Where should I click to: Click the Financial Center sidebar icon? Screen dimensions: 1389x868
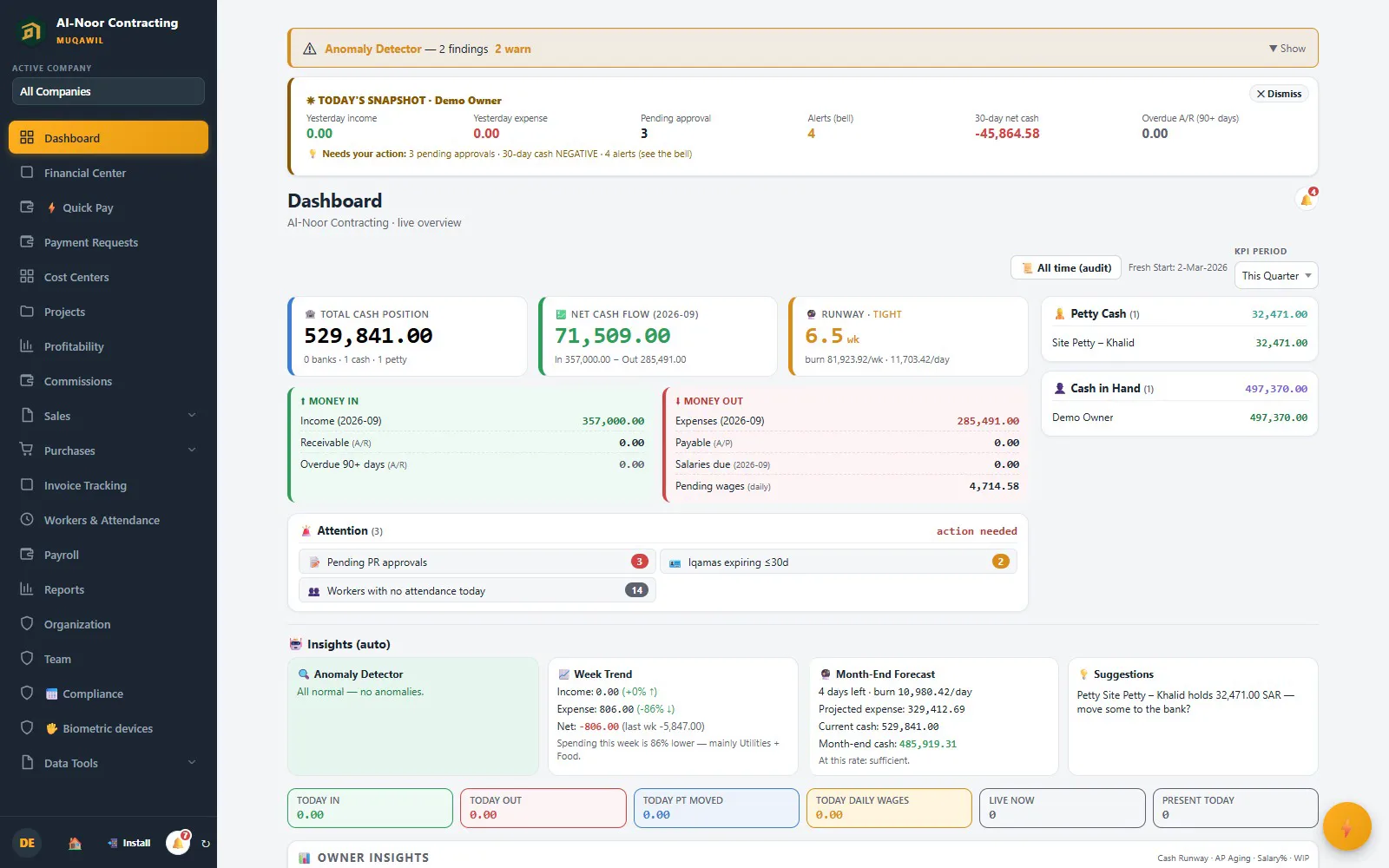coord(27,173)
